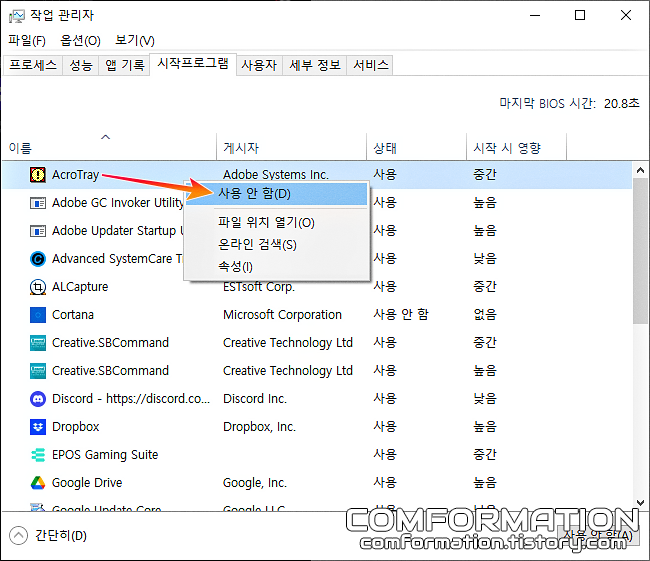Sort by the 게시자 column header
650x561 pixels.
tap(291, 148)
